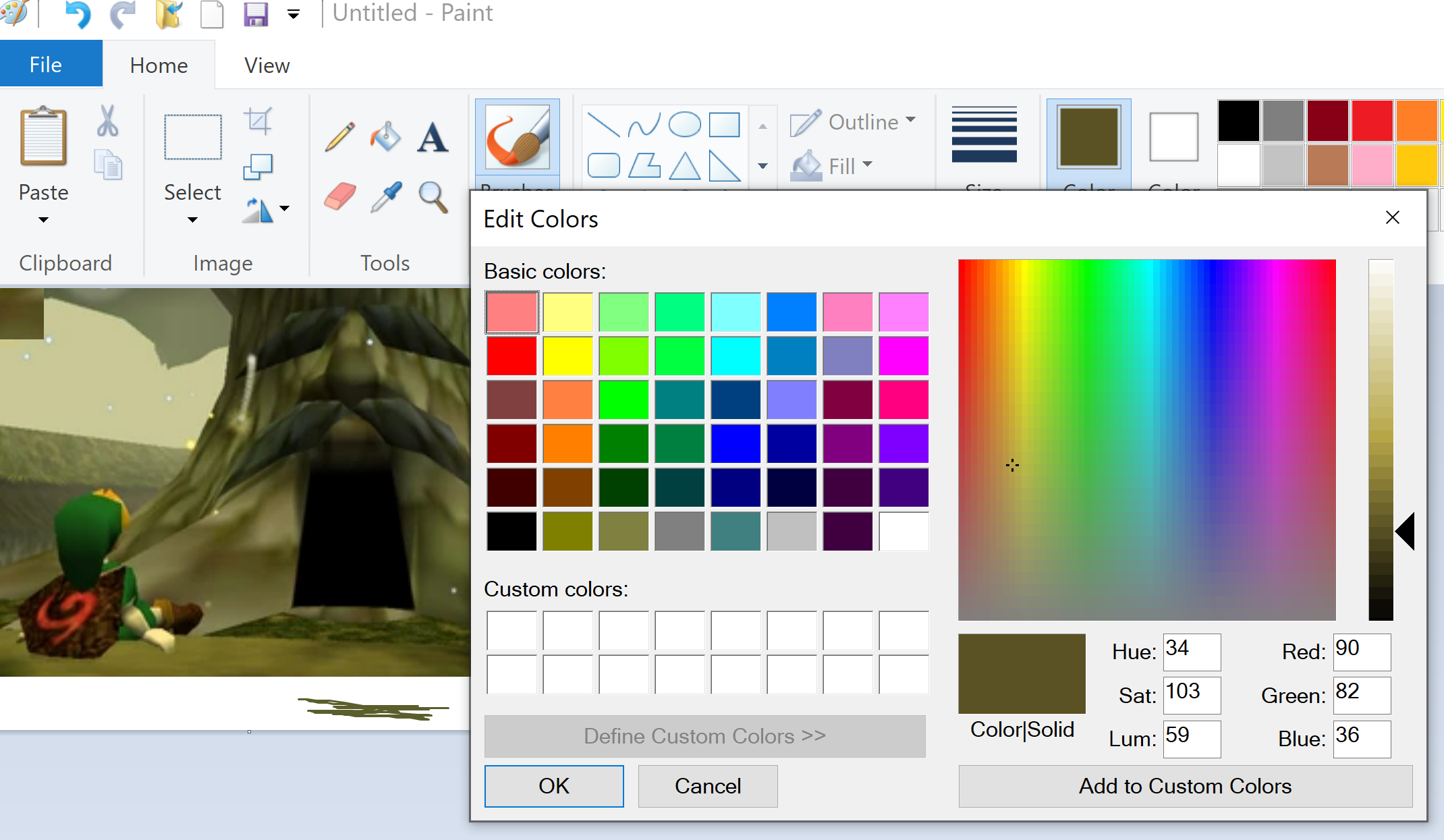
Task: Expand the shapes gallery down arrow
Action: tap(762, 166)
